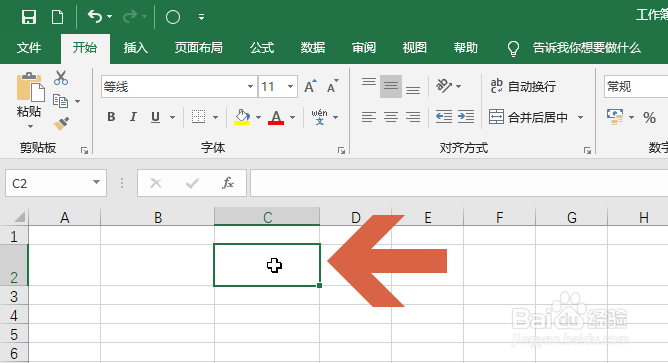Open the font size 11 dropdown

click(290, 86)
